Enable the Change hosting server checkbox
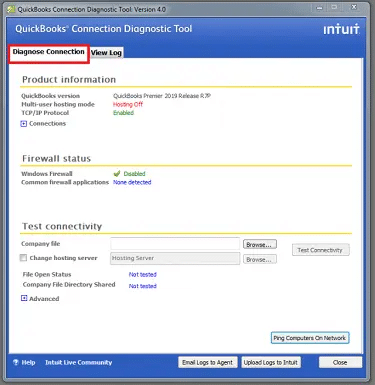Image resolution: width=375 pixels, height=385 pixels. [23, 258]
